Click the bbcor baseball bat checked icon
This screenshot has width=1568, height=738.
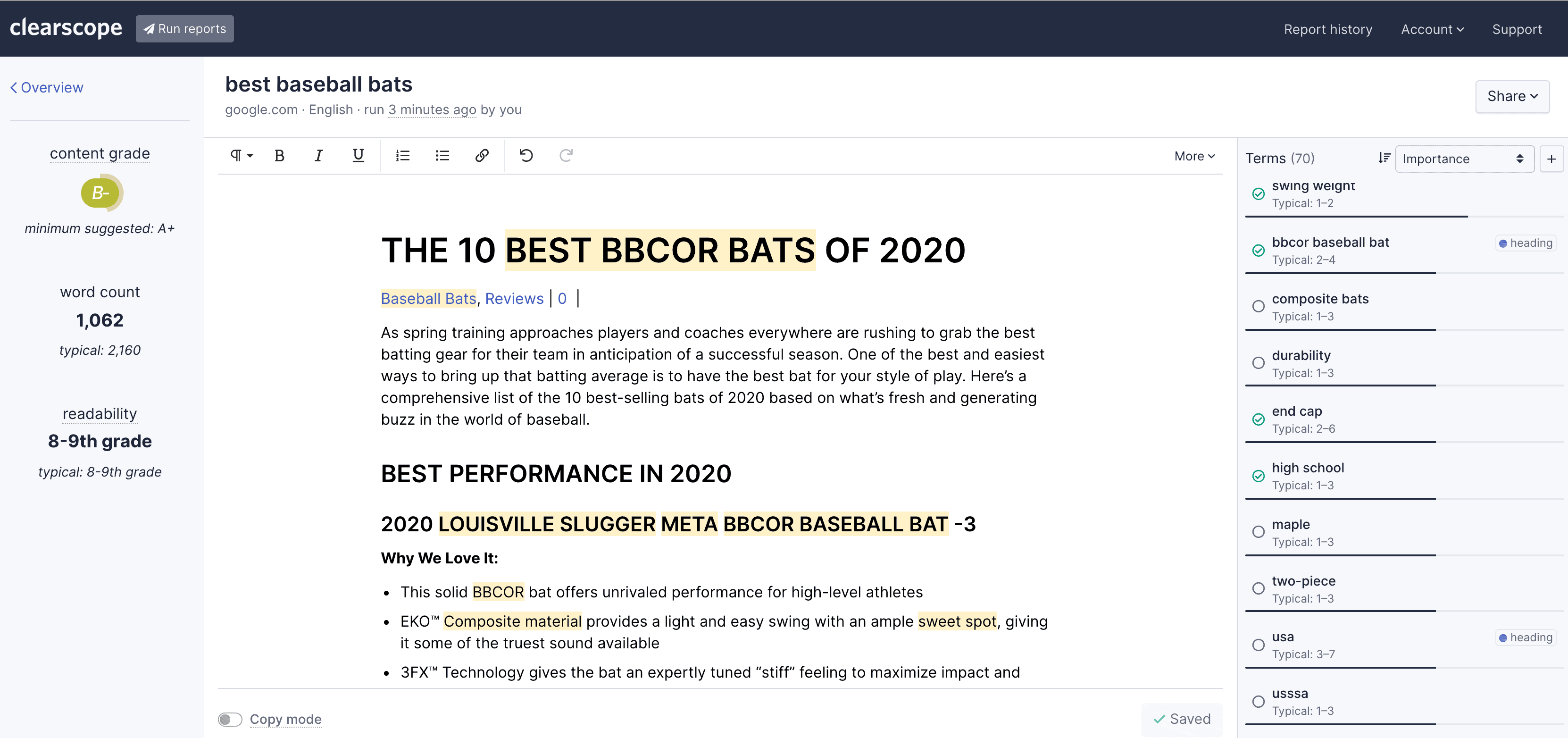(1258, 250)
